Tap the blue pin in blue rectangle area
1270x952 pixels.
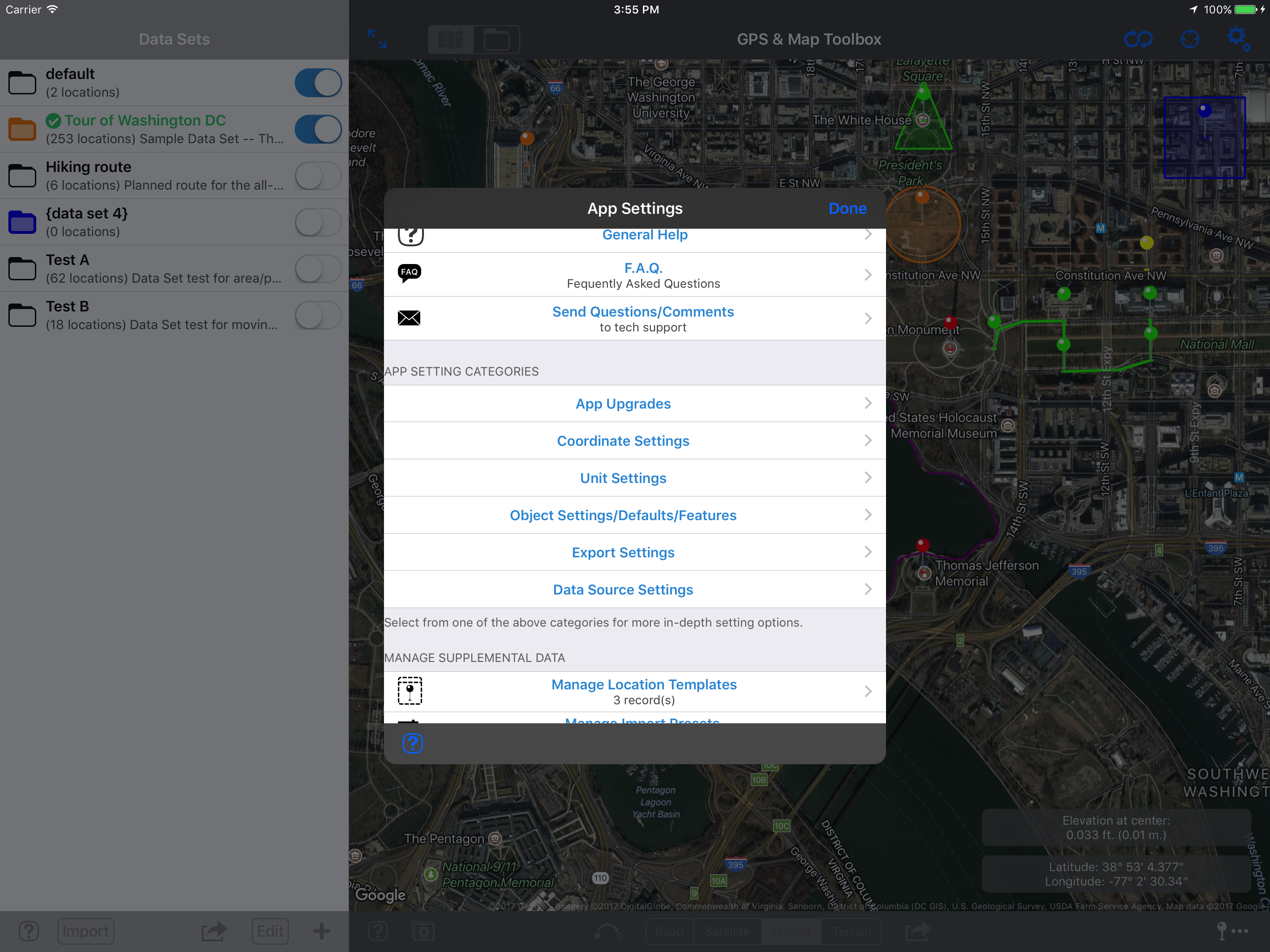(1204, 110)
